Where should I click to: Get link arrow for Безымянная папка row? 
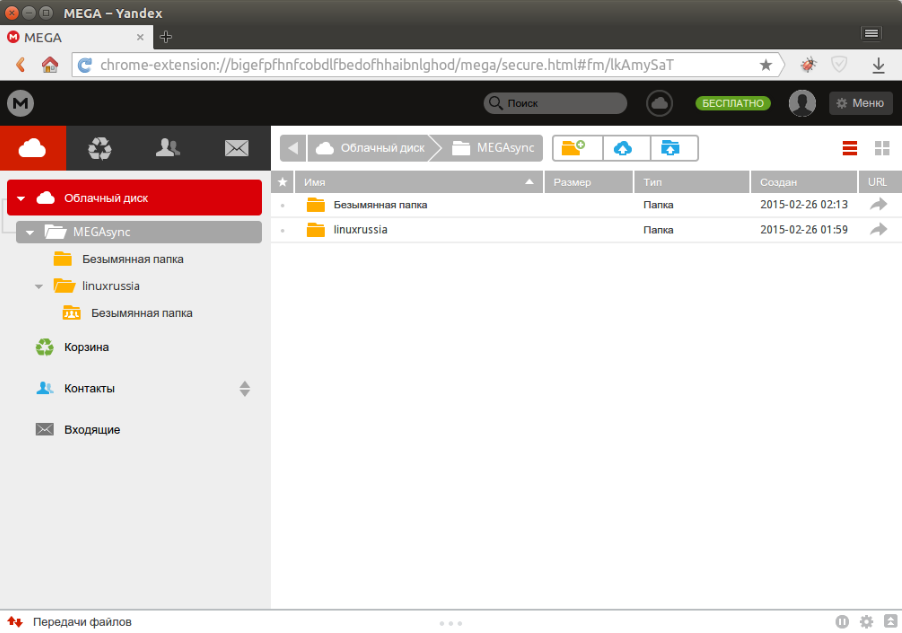pos(878,204)
